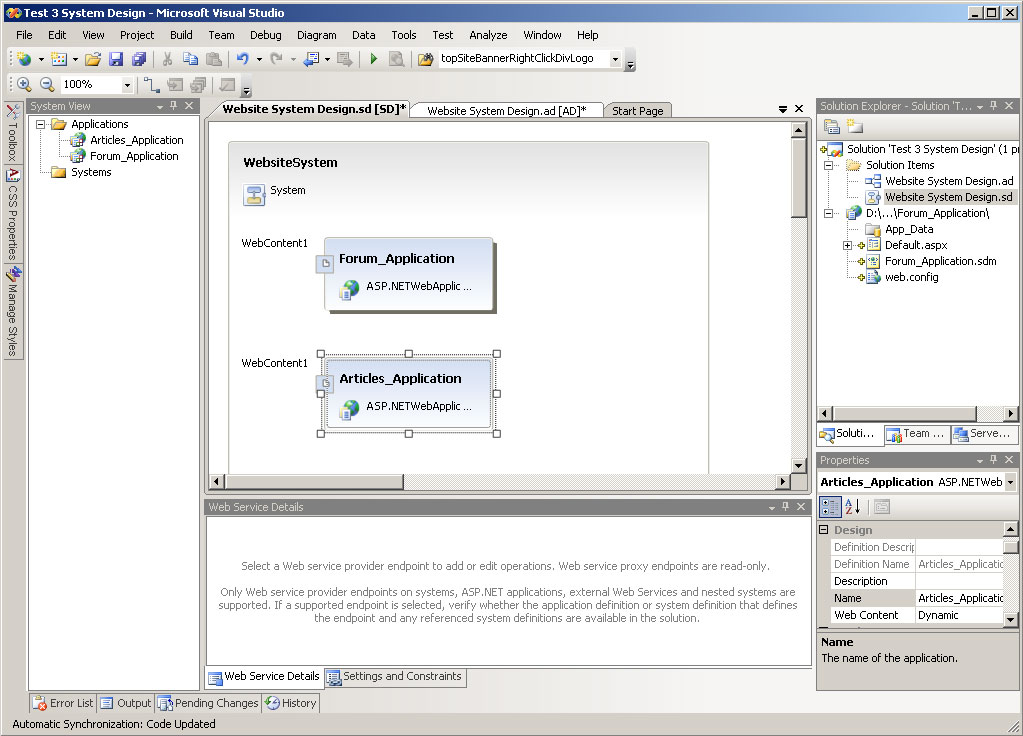
Task: Toggle auto-hide pin on Properties panel
Action: tap(994, 460)
